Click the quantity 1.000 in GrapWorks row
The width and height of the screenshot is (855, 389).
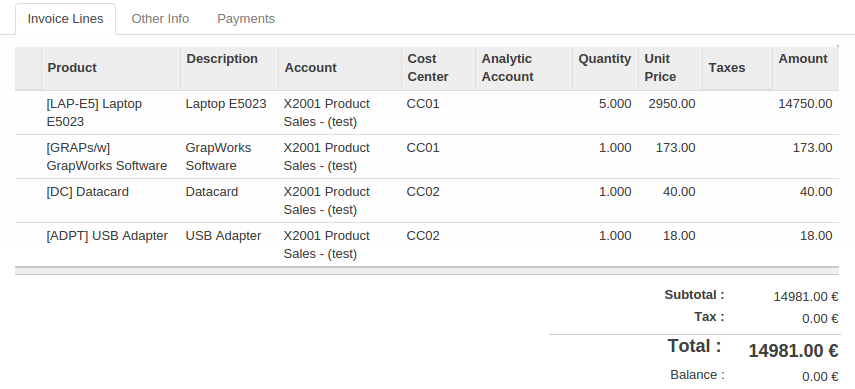pyautogui.click(x=605, y=157)
